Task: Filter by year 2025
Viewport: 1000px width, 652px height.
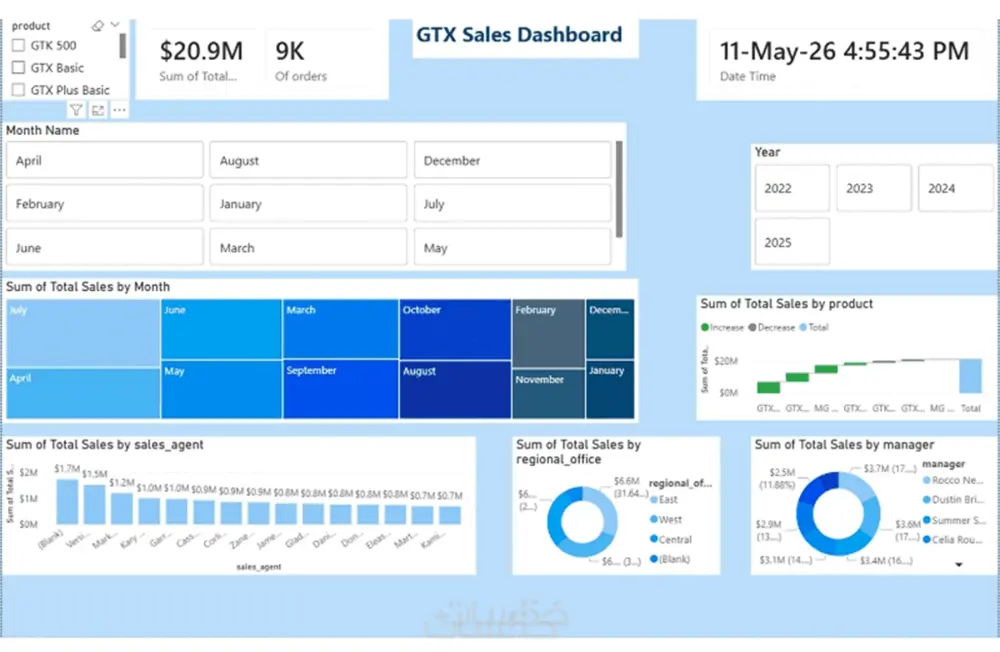Action: point(792,242)
